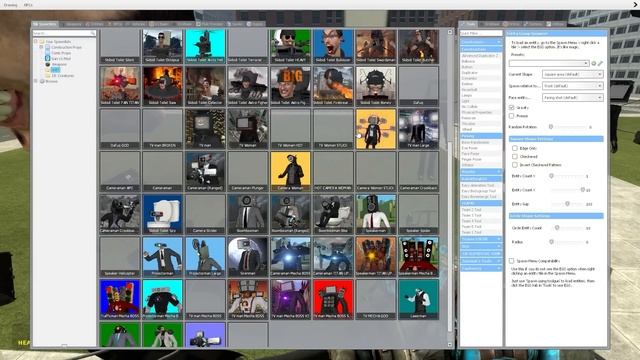
Task: Select the Cameraman (Ranged) icon
Action: point(205,171)
